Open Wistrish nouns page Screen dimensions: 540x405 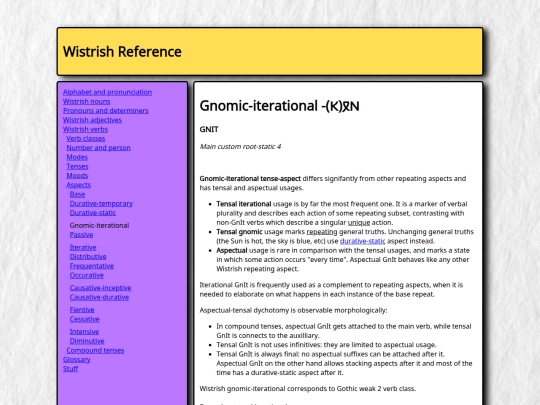click(86, 102)
